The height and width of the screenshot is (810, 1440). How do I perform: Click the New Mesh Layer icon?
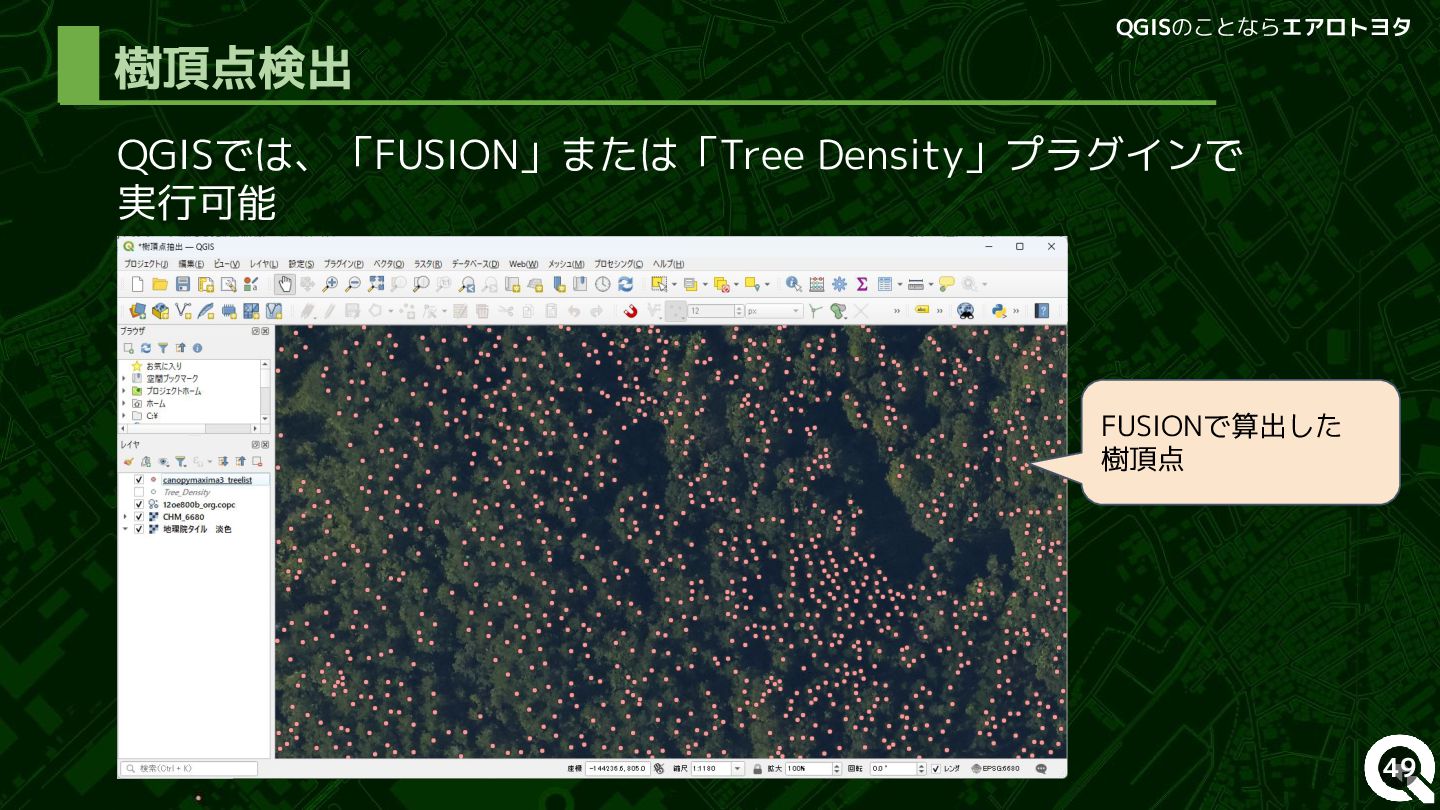coord(251,311)
